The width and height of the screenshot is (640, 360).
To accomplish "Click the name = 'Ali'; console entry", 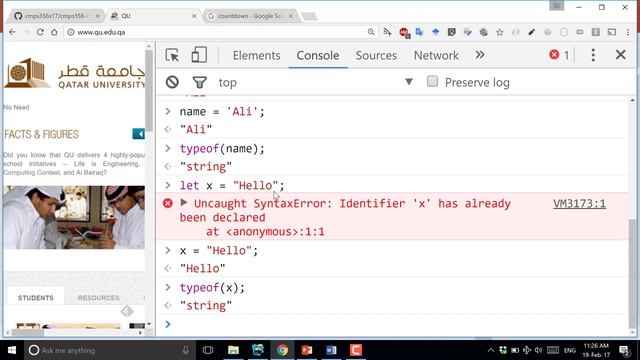I will tap(222, 111).
